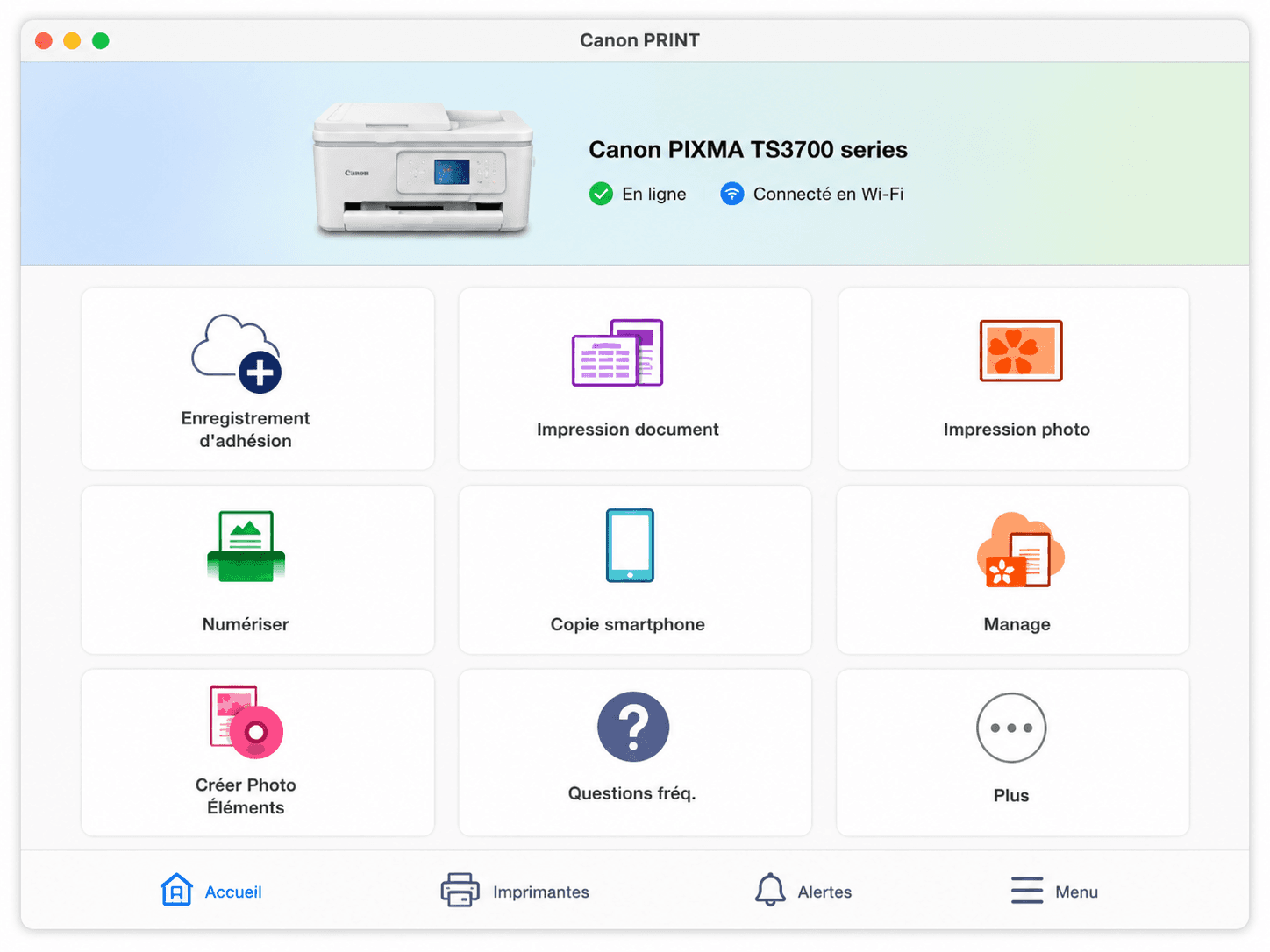The width and height of the screenshot is (1270, 952).
Task: Click the Imprimantes printer icon
Action: click(x=460, y=890)
